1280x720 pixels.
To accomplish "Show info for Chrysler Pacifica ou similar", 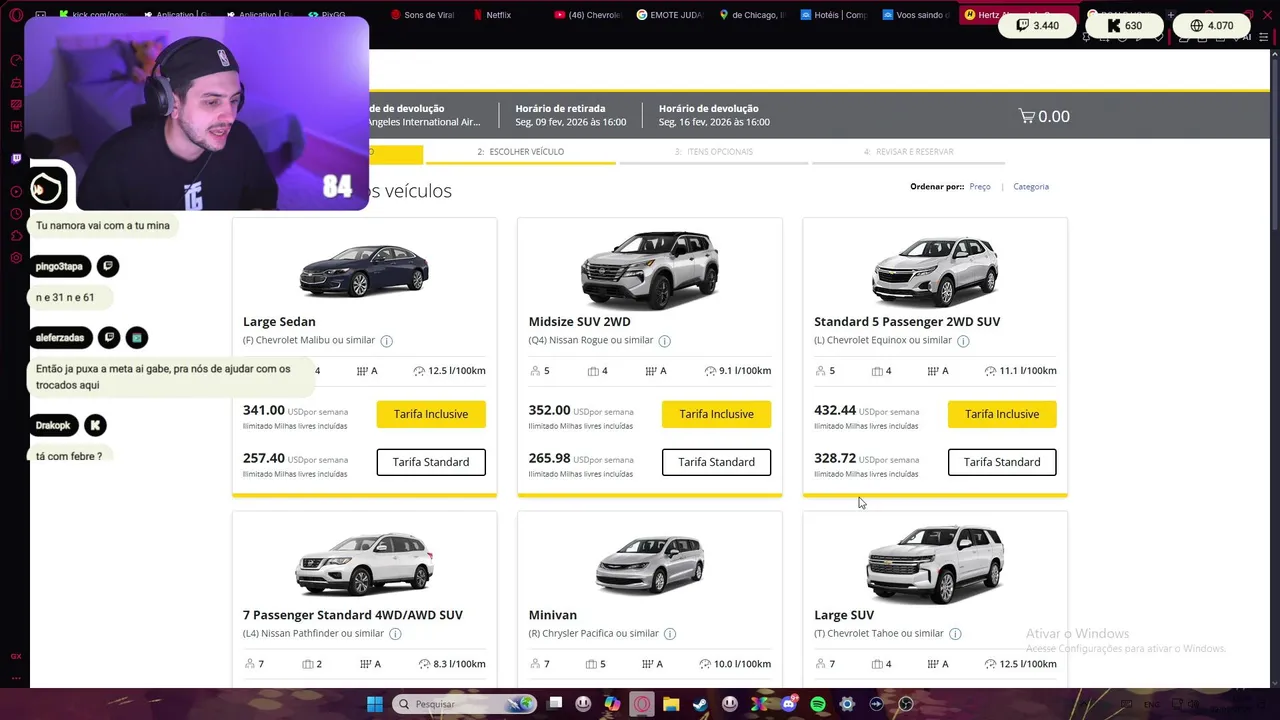I will (x=670, y=634).
